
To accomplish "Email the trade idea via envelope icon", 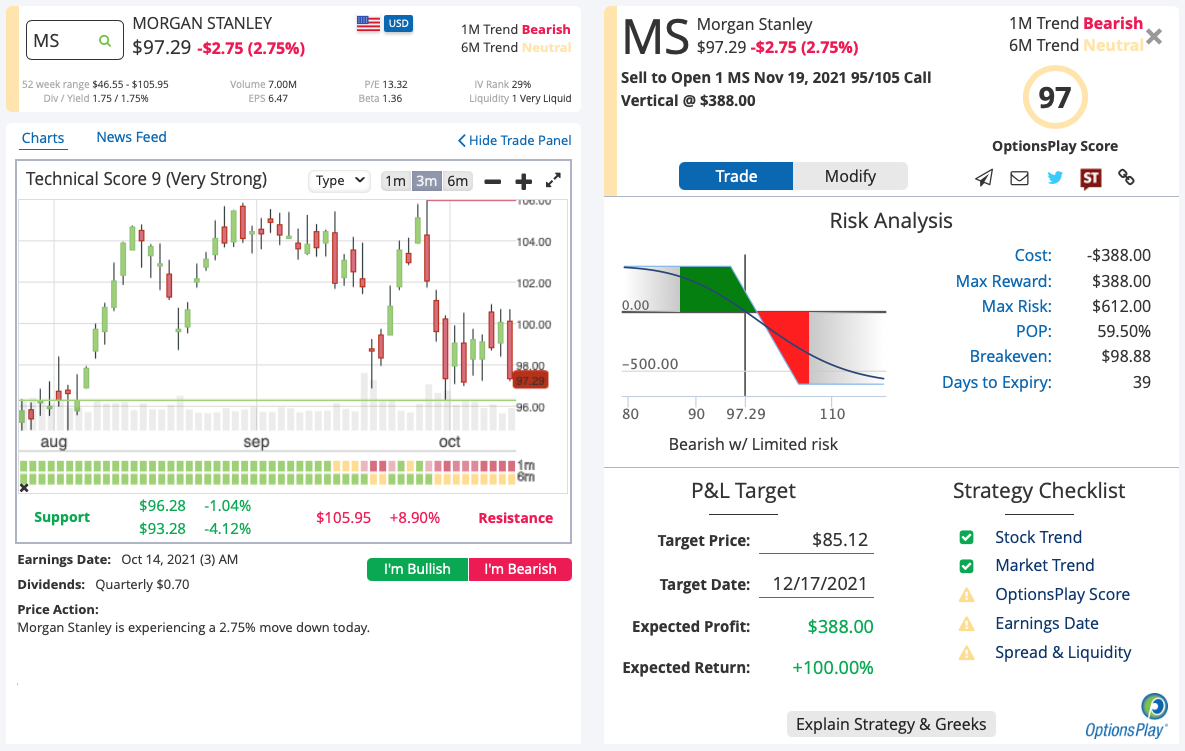I will click(1019, 178).
